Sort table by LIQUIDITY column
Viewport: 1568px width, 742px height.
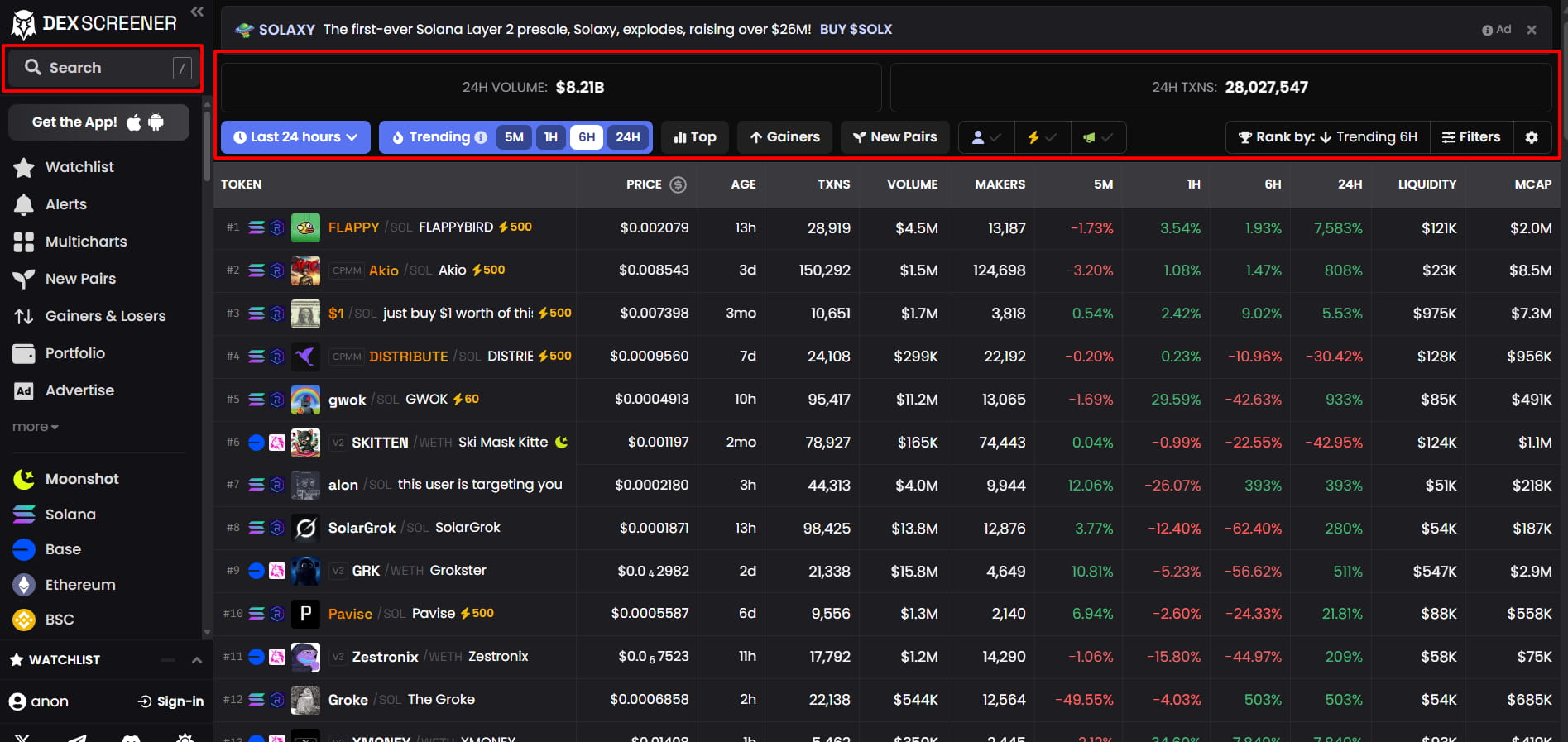[x=1427, y=184]
